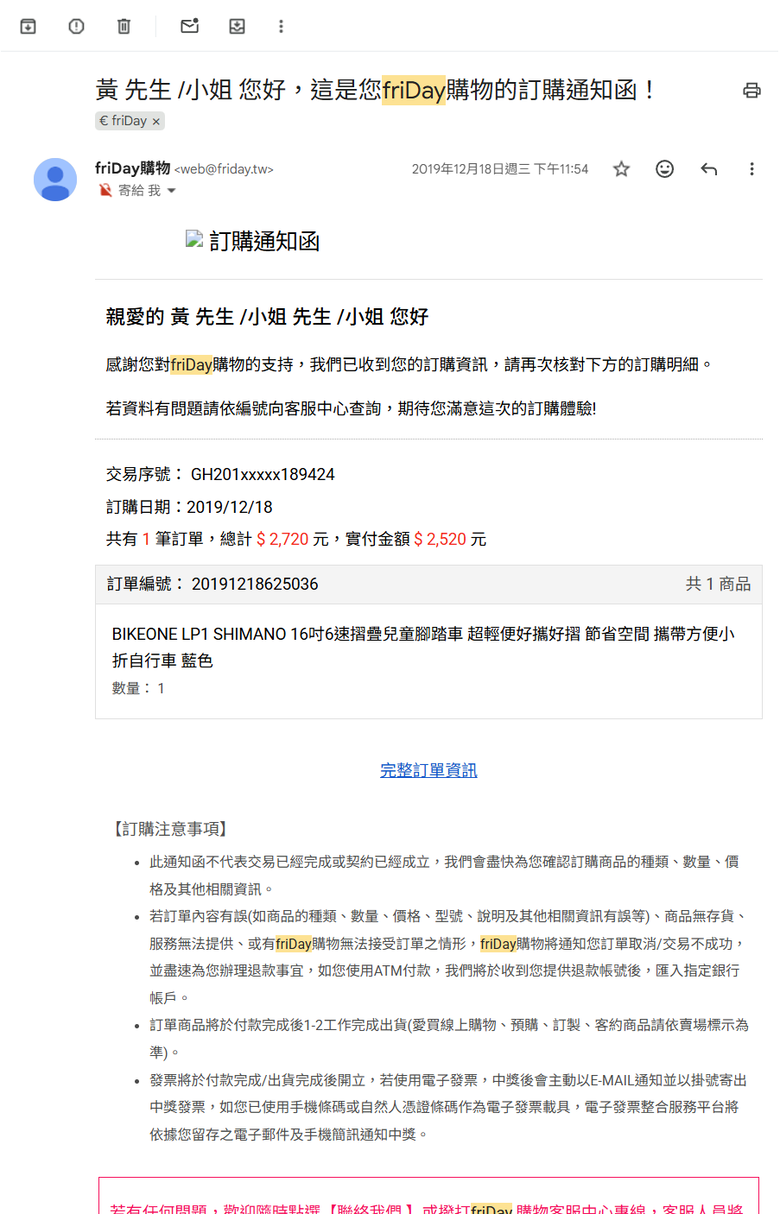Click the friDay sender avatar

pyautogui.click(x=55, y=180)
